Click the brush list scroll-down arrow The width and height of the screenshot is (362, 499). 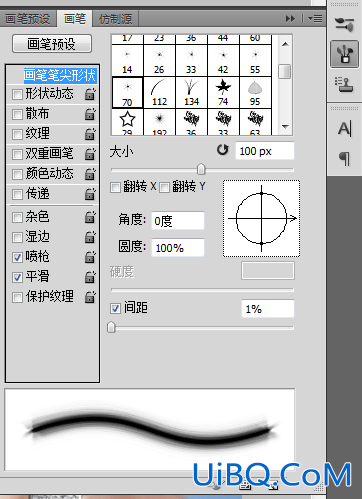[x=285, y=127]
